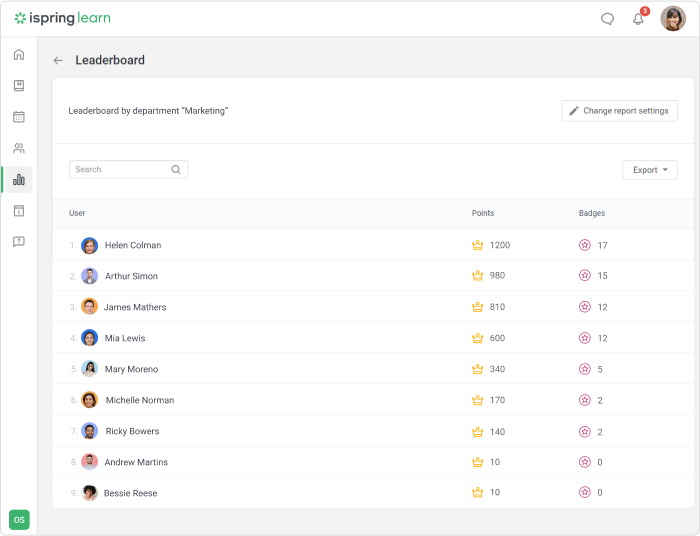Click the crown icon next to 340 points
Viewport: 700px width, 536px height.
[x=477, y=369]
